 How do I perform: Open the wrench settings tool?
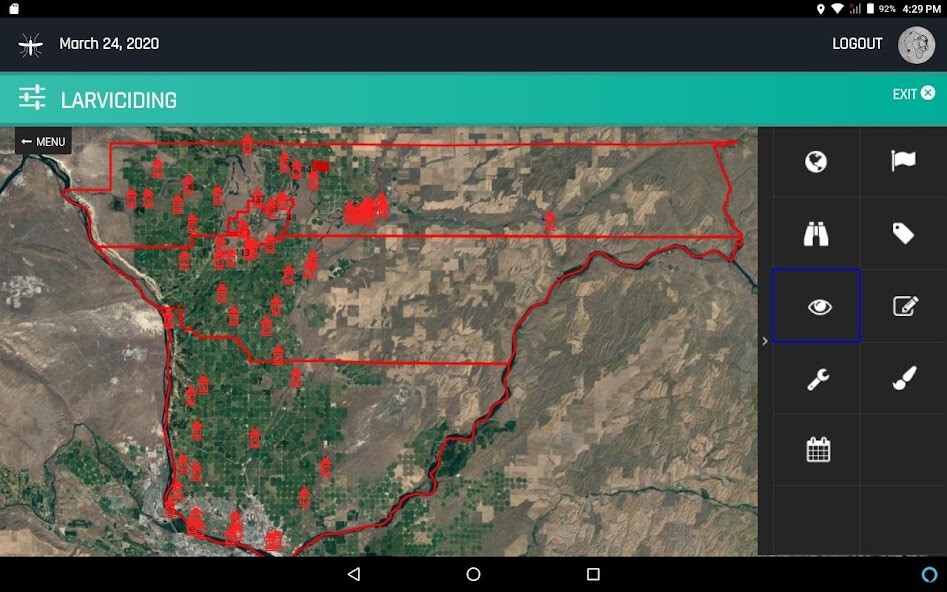pos(815,379)
